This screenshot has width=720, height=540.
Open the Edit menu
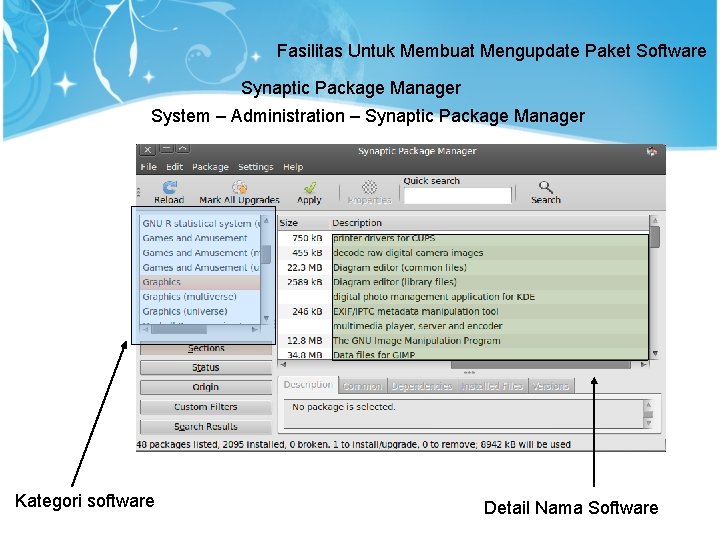pos(174,167)
